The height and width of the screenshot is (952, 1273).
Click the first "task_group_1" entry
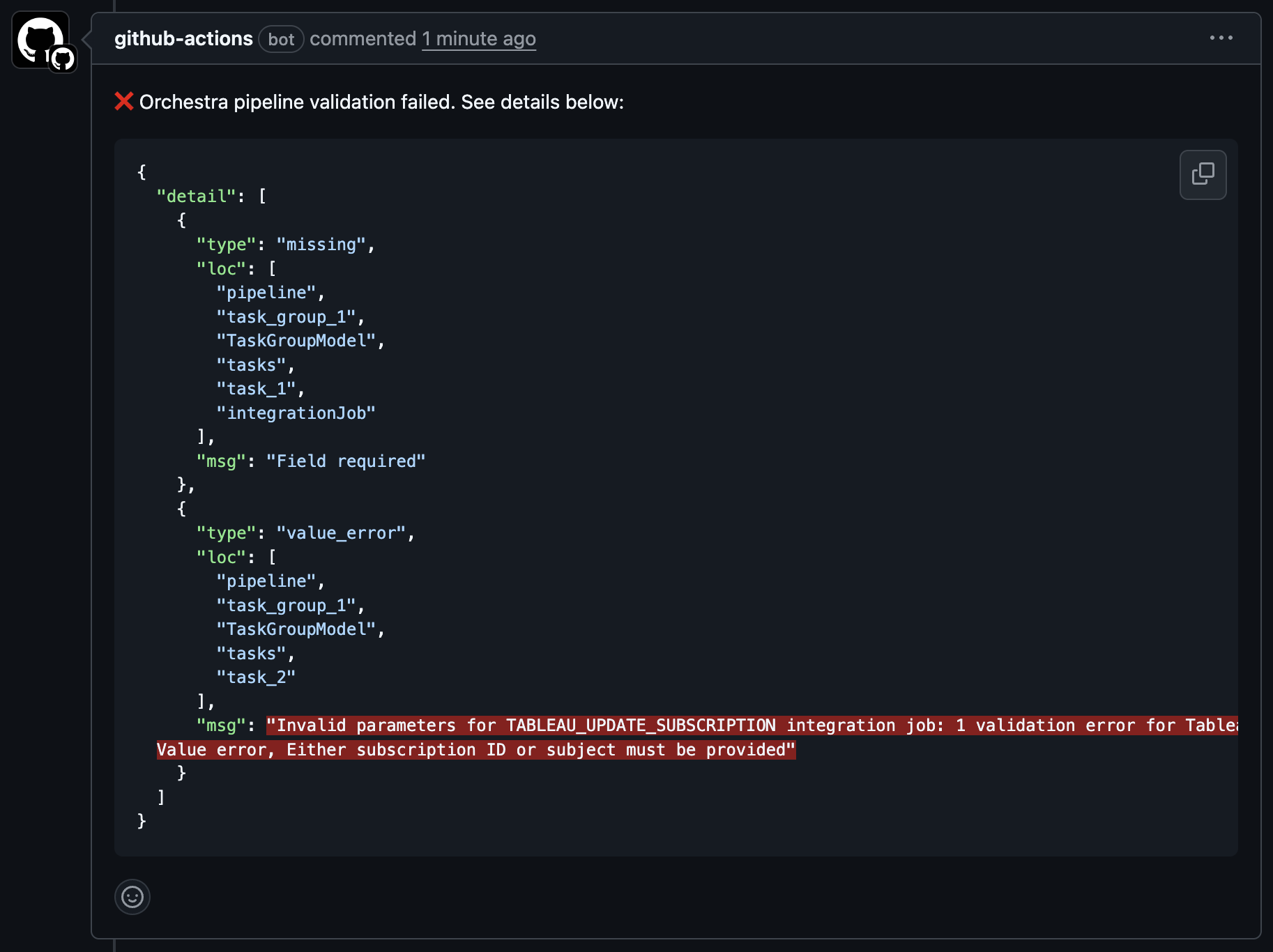pos(289,316)
